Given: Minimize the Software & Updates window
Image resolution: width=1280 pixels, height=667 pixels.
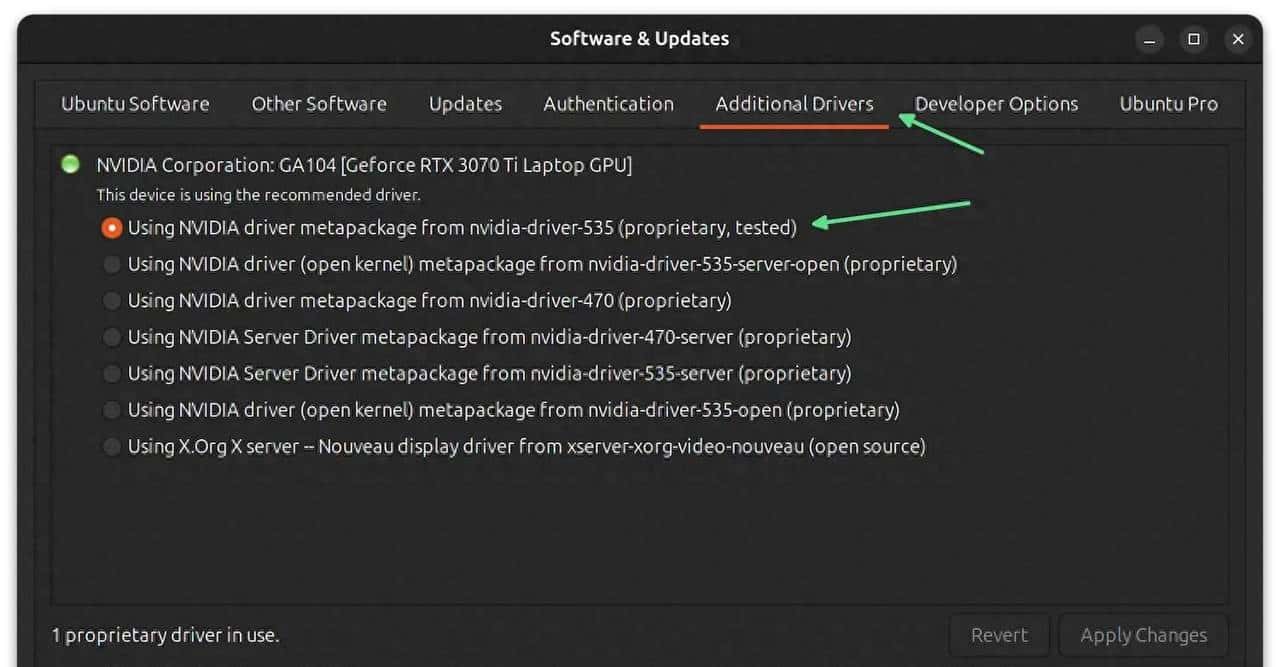Looking at the screenshot, I should tap(1149, 40).
